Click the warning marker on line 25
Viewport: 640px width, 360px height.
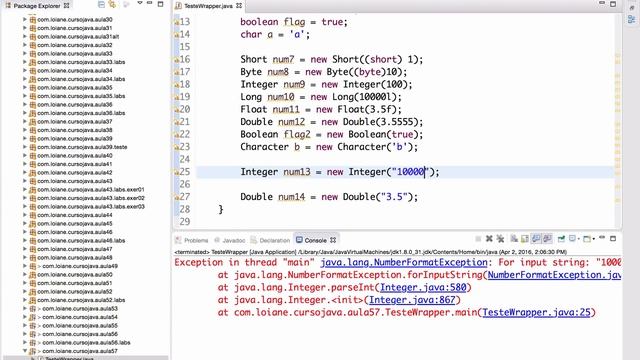point(177,172)
